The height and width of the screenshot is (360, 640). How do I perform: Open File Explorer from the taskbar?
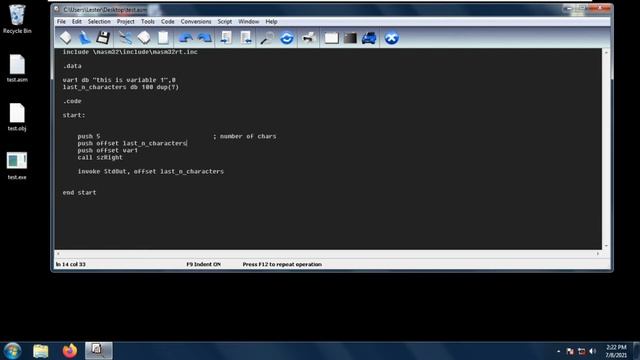pyautogui.click(x=41, y=351)
